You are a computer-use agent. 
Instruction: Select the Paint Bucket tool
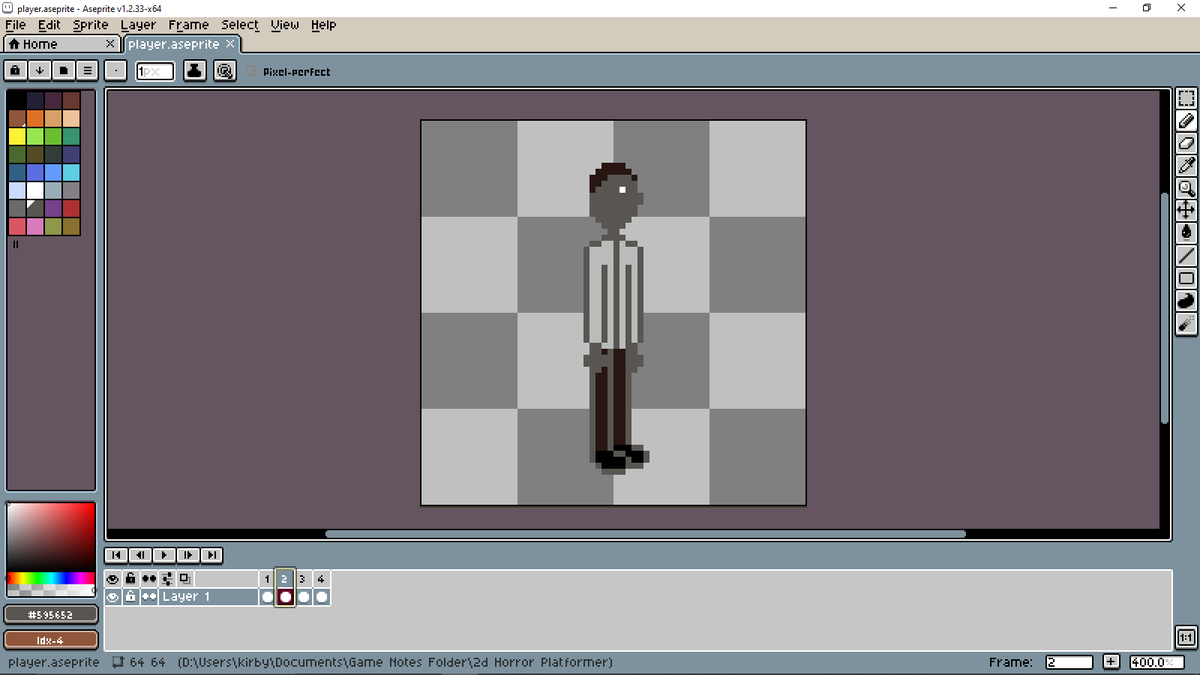[x=1186, y=232]
